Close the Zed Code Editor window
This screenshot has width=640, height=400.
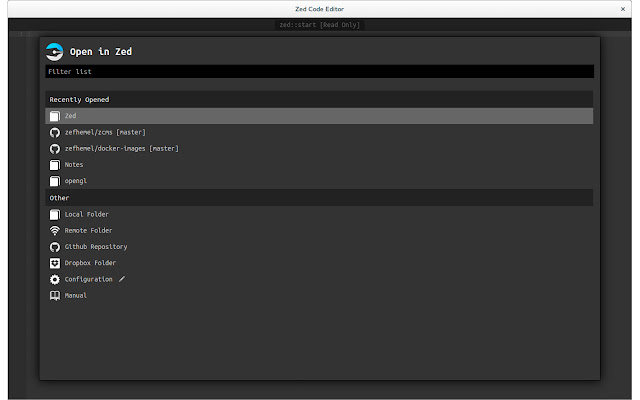pyautogui.click(x=623, y=9)
